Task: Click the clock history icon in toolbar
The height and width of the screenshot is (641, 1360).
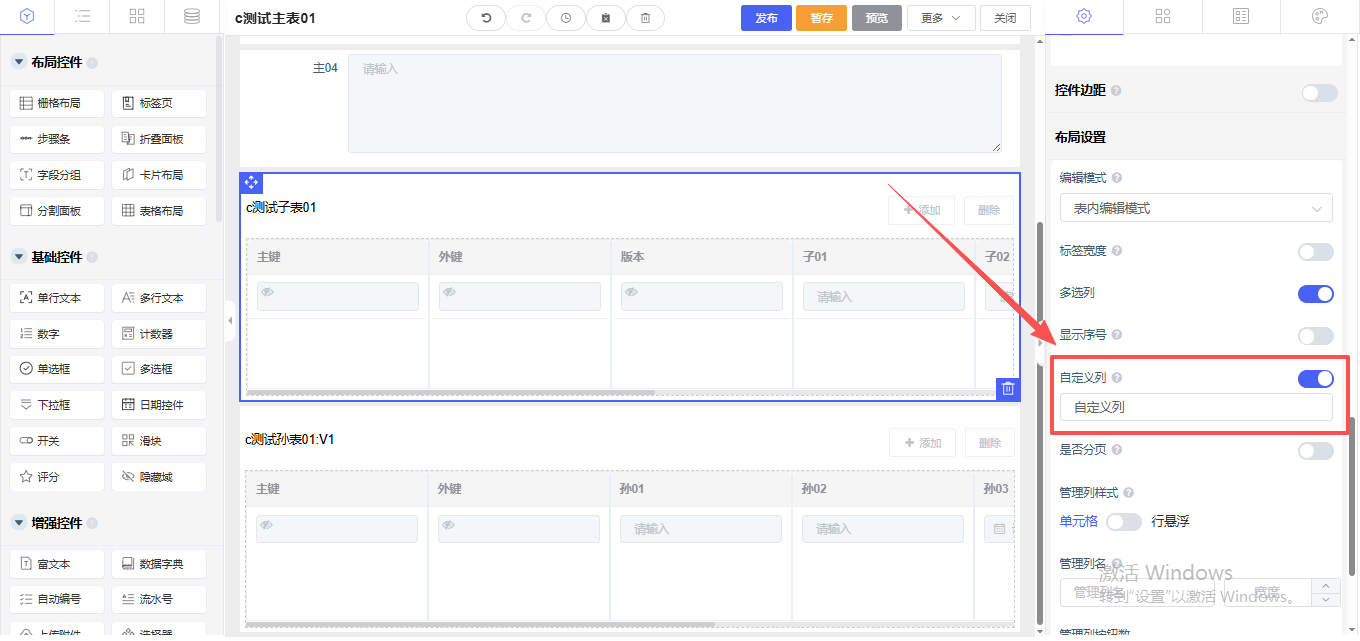Action: pos(566,18)
